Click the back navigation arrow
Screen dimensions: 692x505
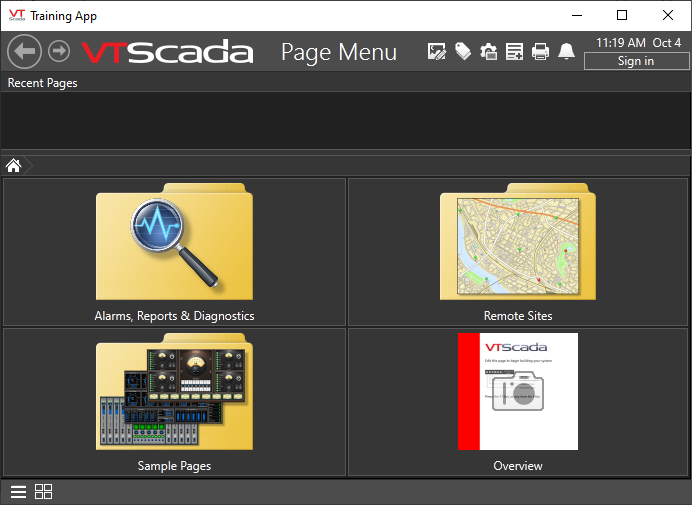[x=24, y=52]
